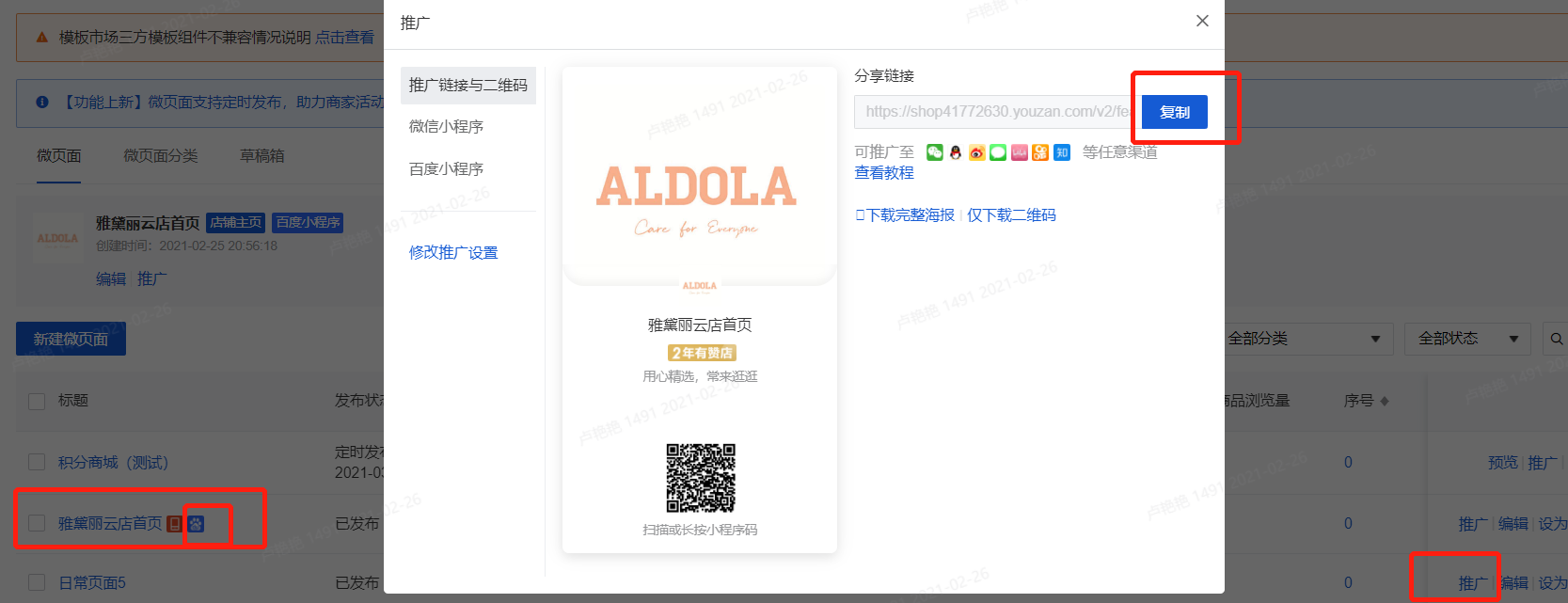Click the green message bubble icon
Viewport: 1568px width, 603px height.
point(998,152)
